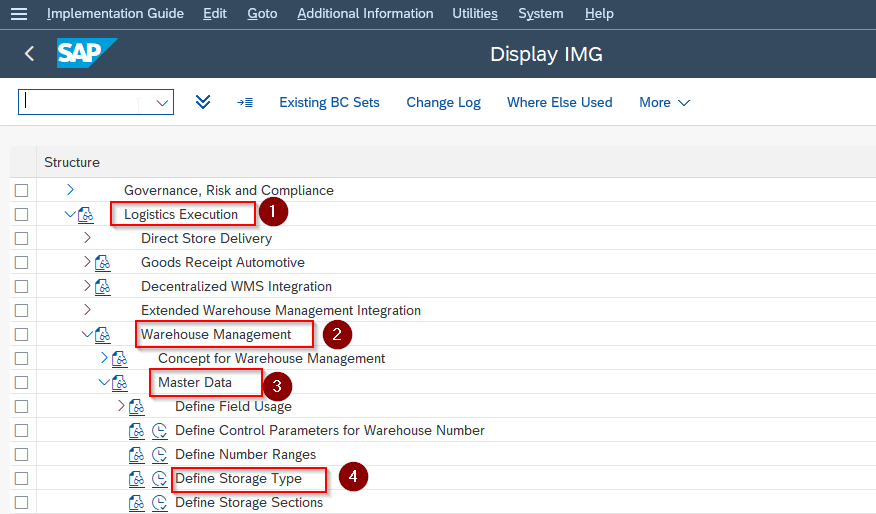Open the Goto menu
The image size is (876, 514).
(262, 13)
